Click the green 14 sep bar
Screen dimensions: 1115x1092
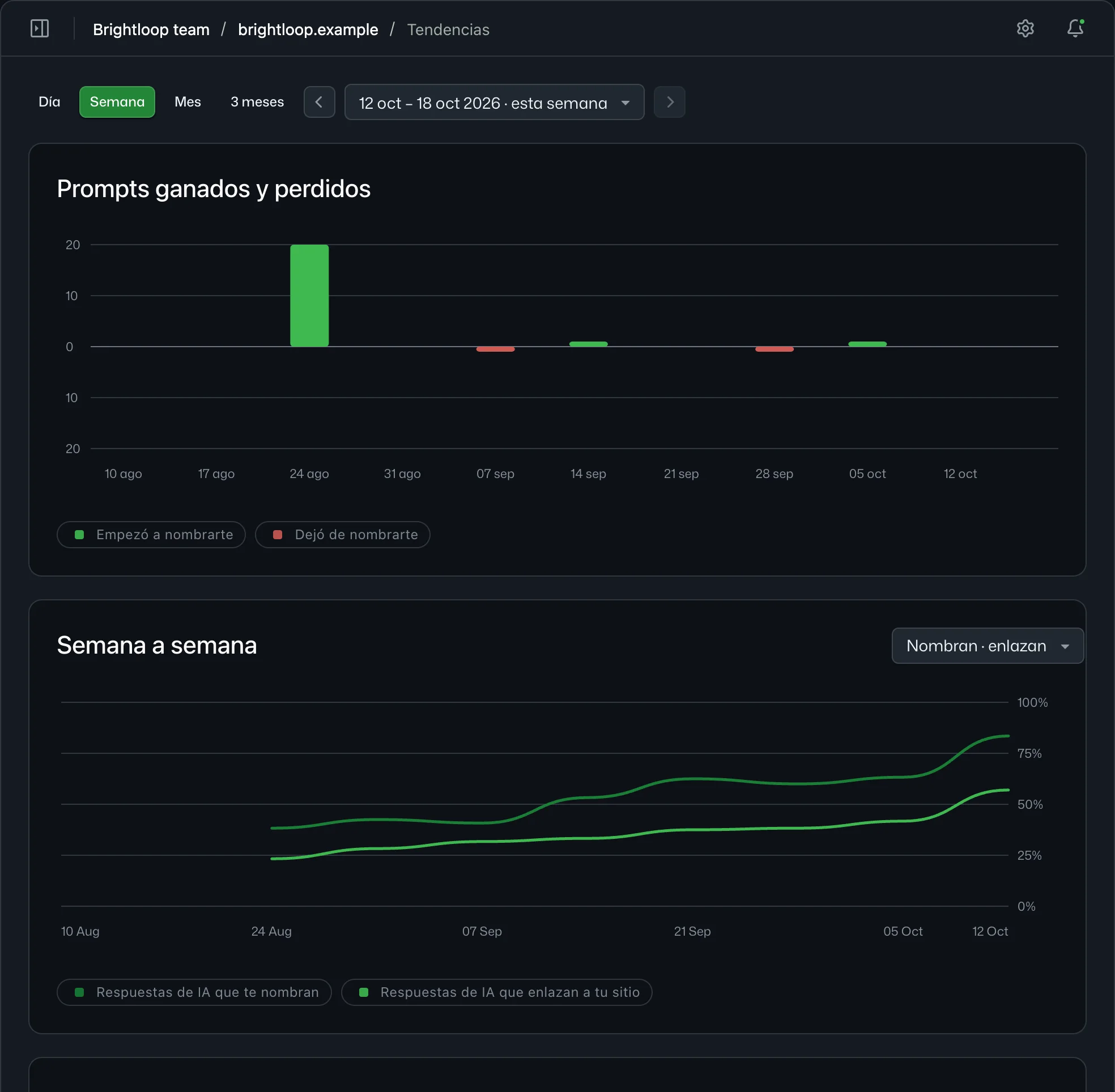(x=589, y=344)
